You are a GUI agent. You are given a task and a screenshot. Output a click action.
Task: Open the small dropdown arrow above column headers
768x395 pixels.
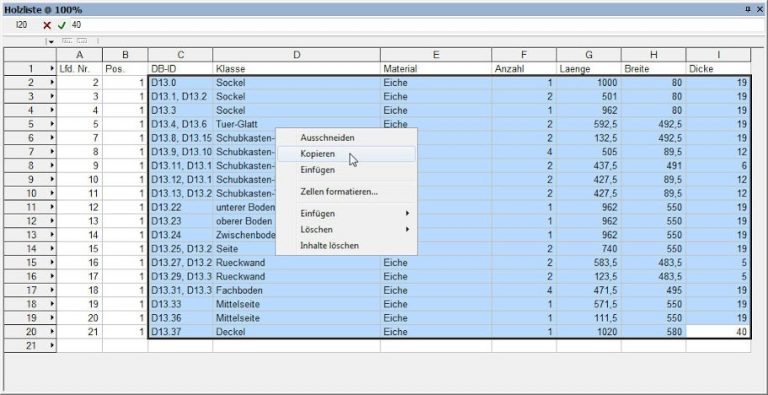click(x=51, y=42)
